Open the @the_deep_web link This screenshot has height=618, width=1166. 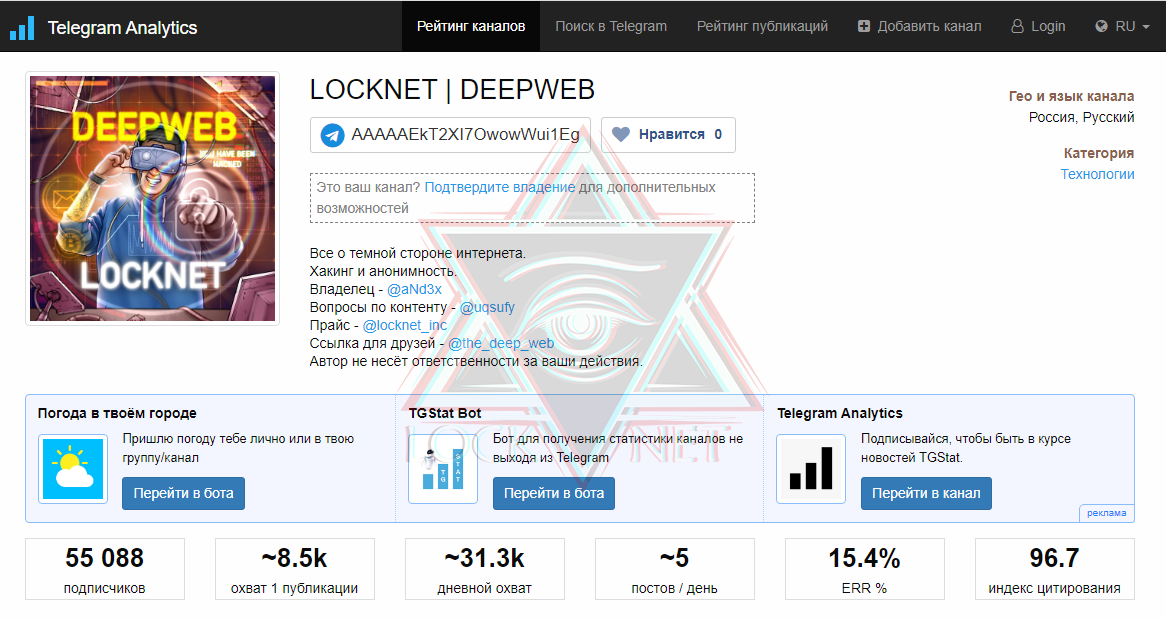[x=501, y=343]
